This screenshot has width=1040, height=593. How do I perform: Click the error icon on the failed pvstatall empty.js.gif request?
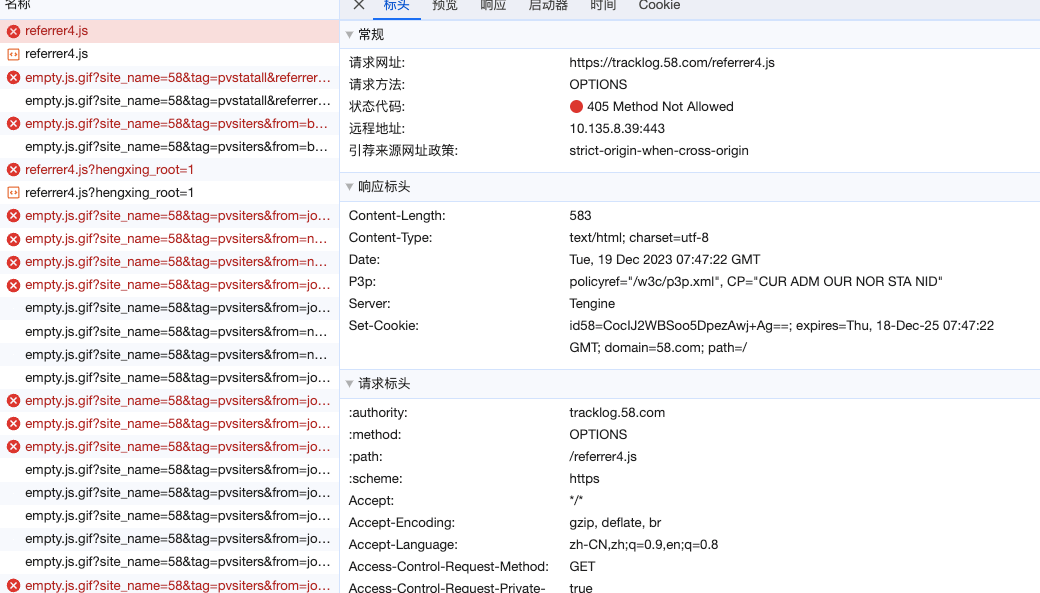tap(13, 78)
